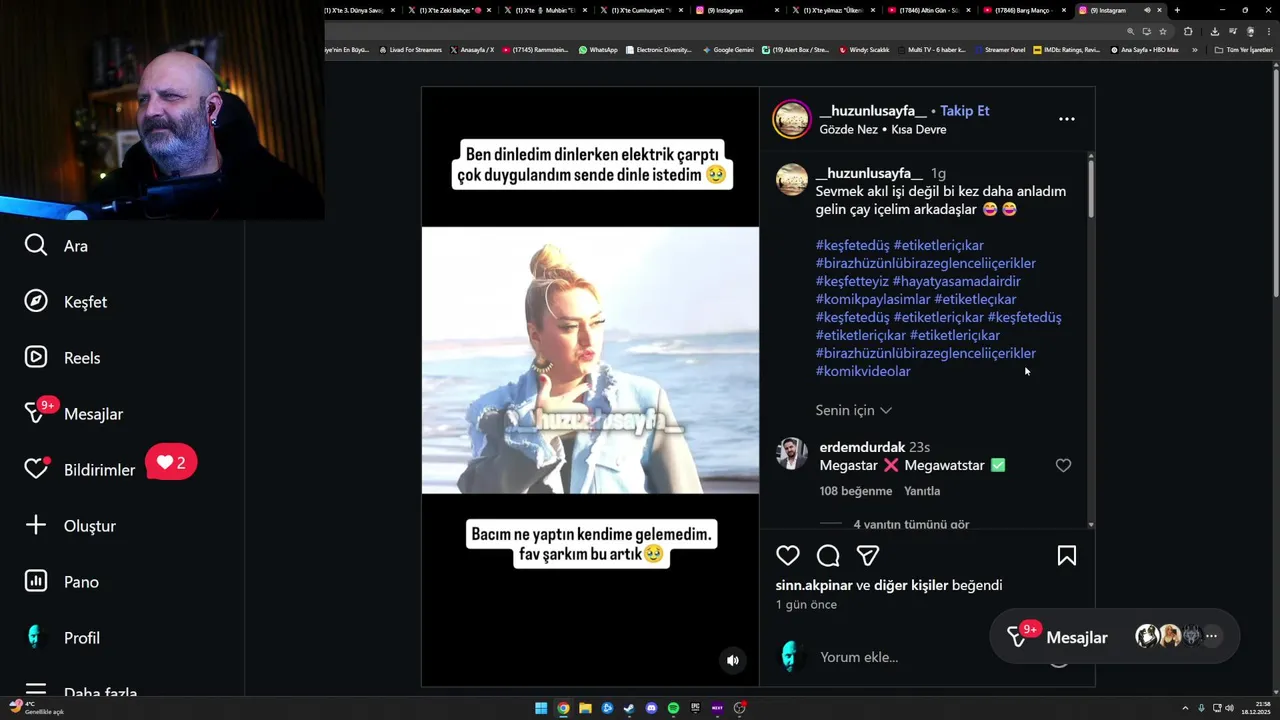1280x720 pixels.
Task: Open a new browser tab
Action: (1177, 10)
